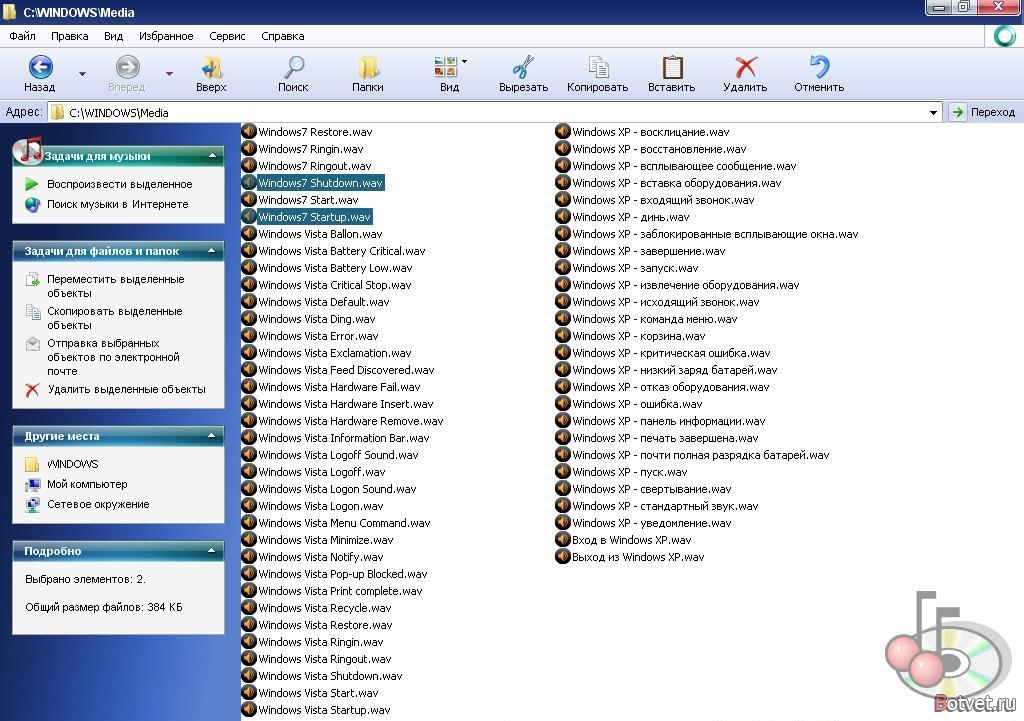Image resolution: width=1024 pixels, height=721 pixels.
Task: Select Windows Vista Menu Command.wav
Action: (x=344, y=523)
